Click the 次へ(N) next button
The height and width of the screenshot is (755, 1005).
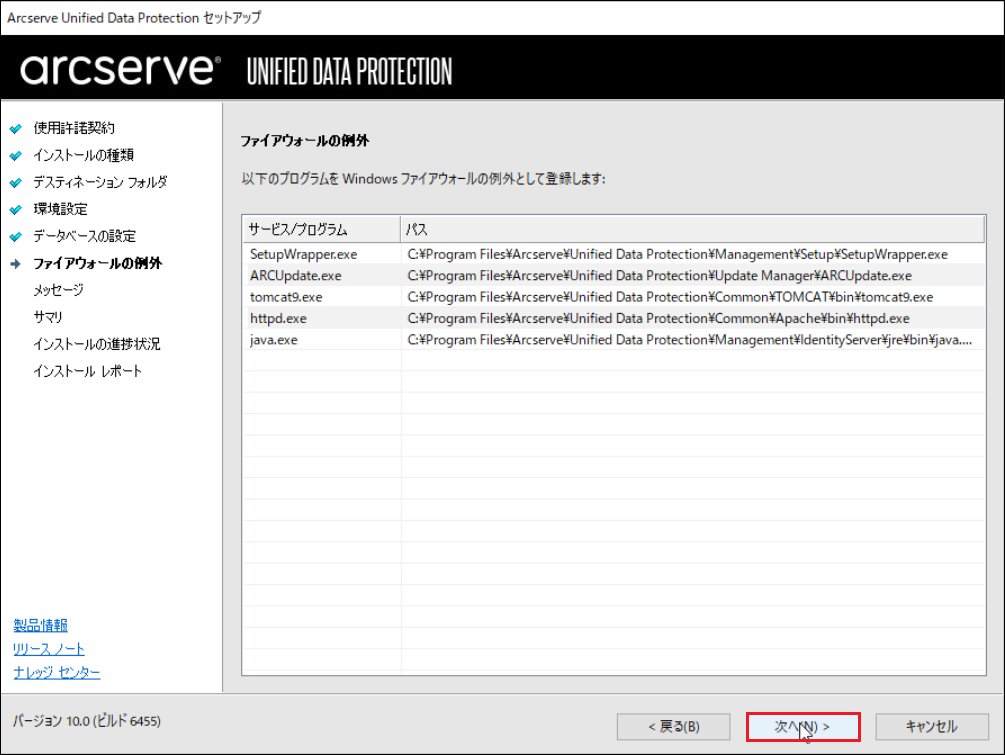[x=802, y=727]
